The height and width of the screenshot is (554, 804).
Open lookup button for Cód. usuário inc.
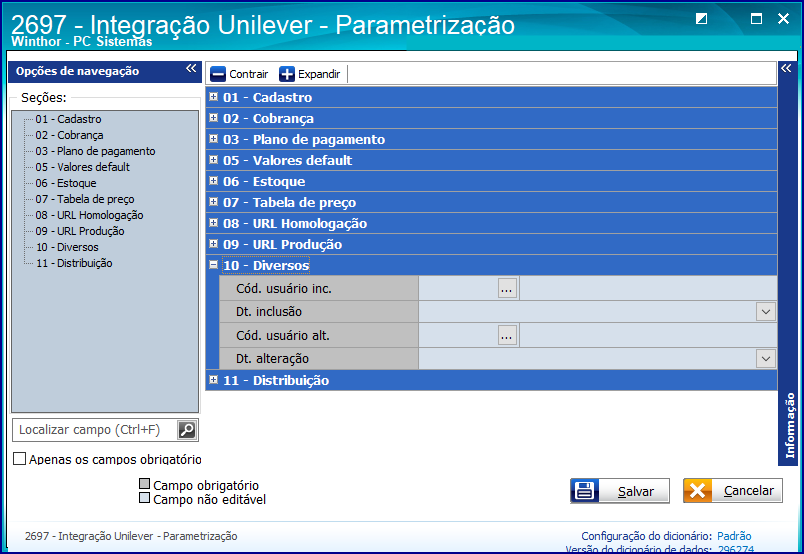point(507,289)
